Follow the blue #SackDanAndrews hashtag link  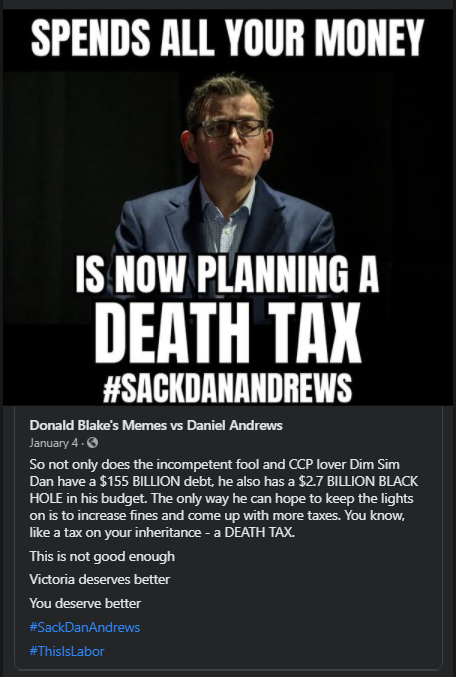click(85, 627)
